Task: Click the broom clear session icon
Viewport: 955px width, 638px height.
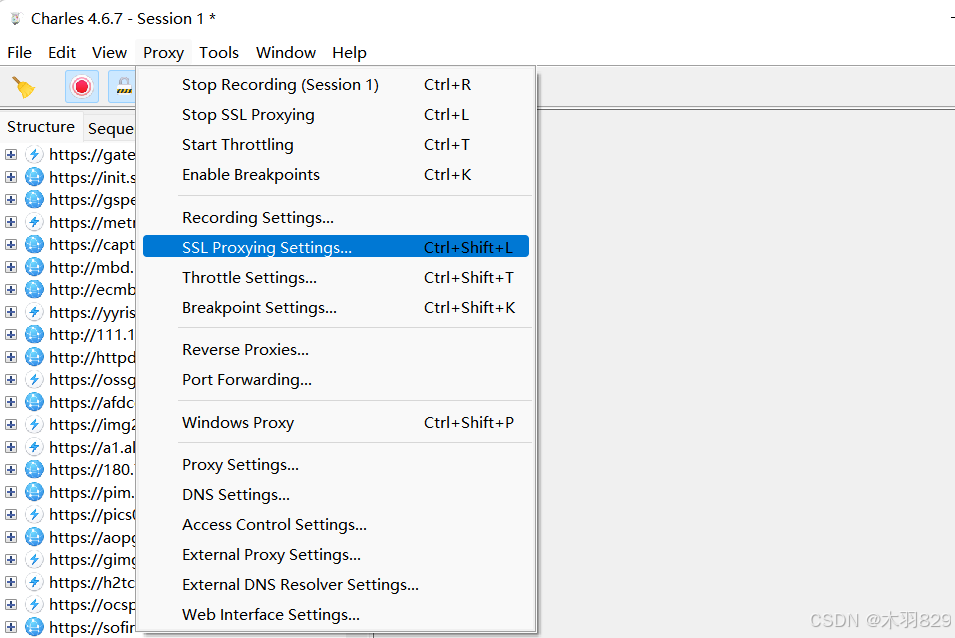Action: 24,87
